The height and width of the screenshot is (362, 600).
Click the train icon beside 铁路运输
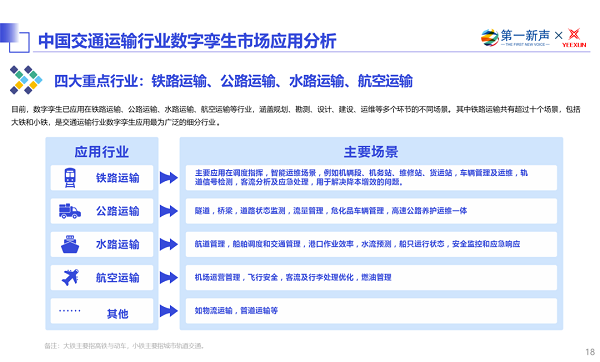tap(70, 178)
